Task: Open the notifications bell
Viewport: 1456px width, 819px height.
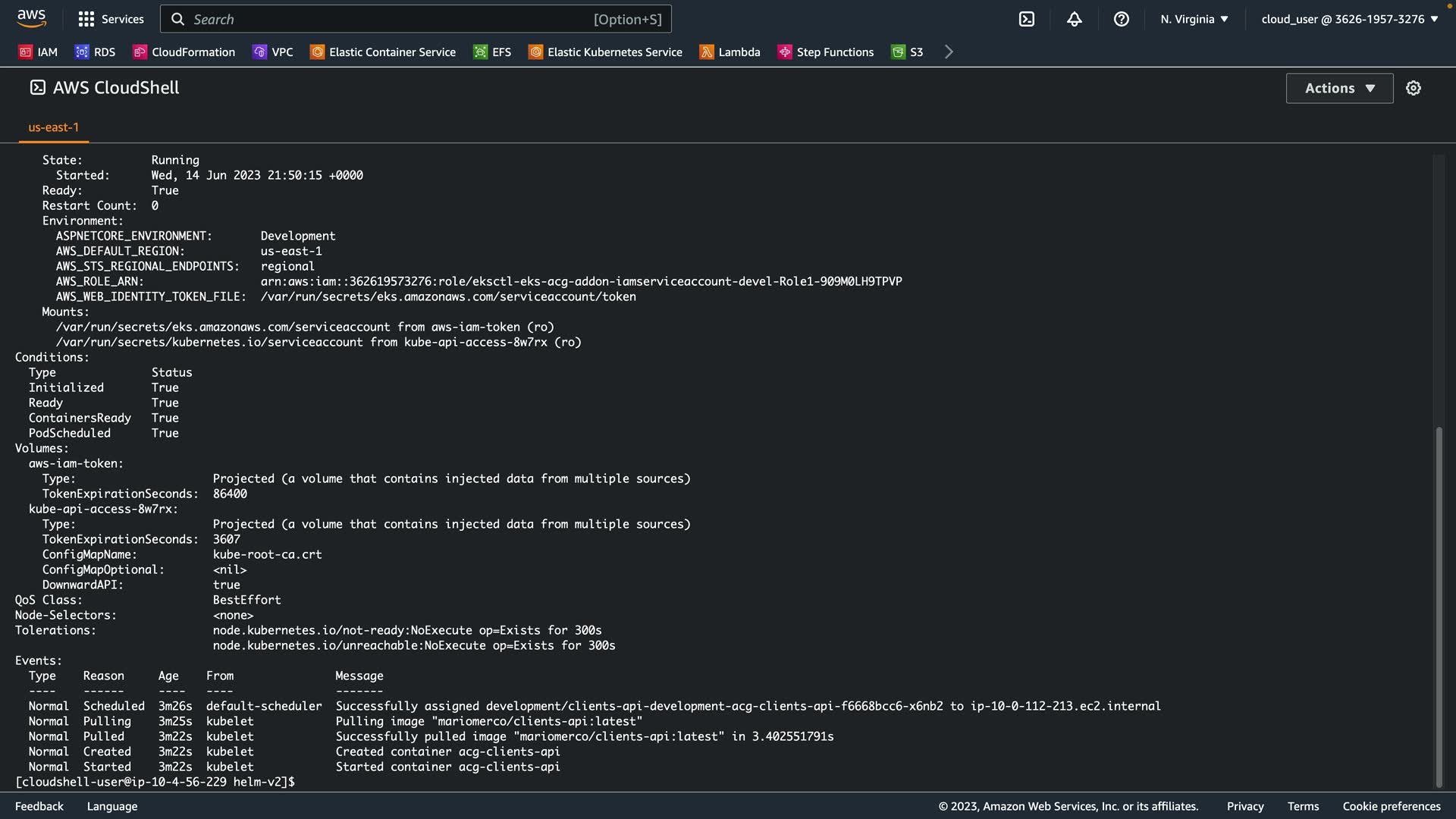Action: pos(1074,19)
